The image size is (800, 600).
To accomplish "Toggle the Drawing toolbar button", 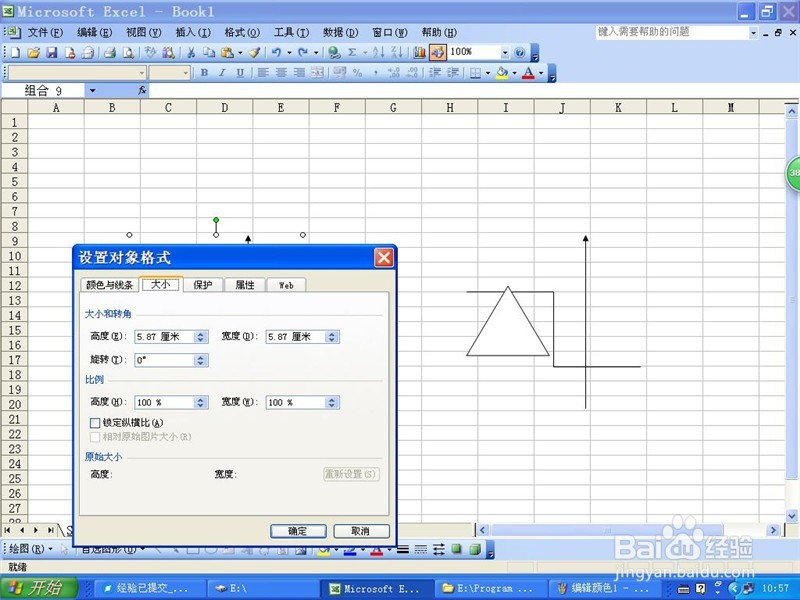I will point(437,52).
